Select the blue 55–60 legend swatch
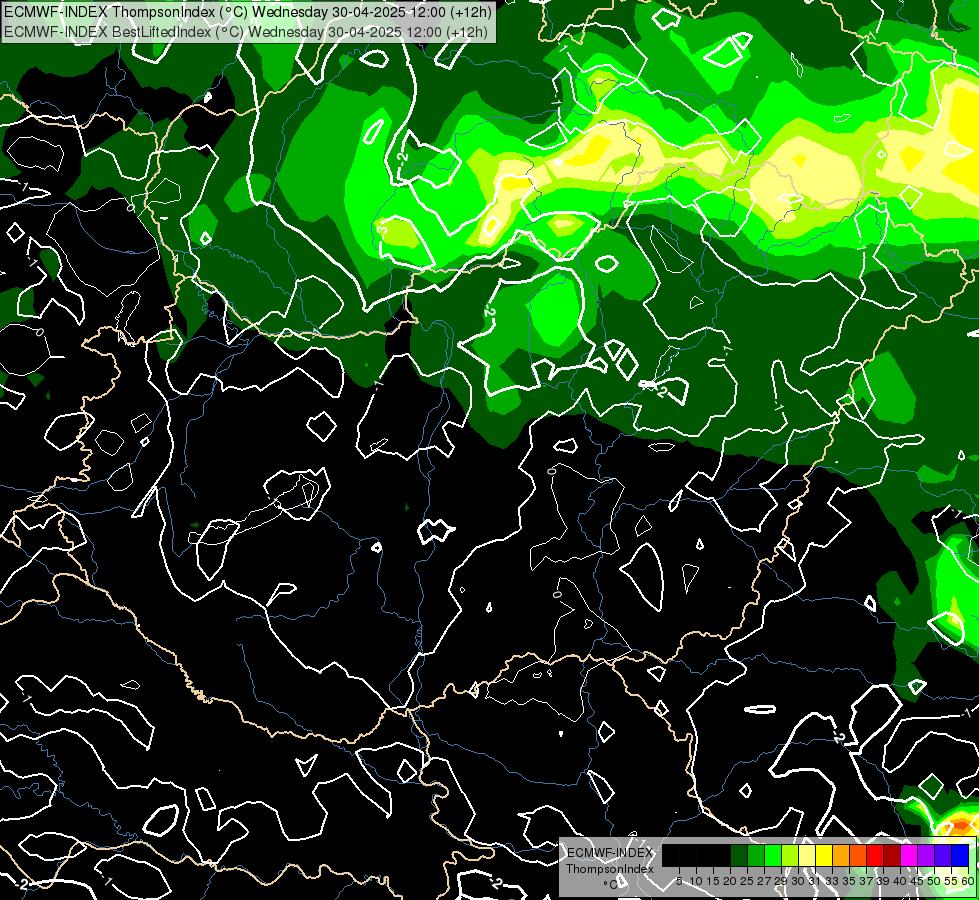979x900 pixels. pyautogui.click(x=960, y=855)
